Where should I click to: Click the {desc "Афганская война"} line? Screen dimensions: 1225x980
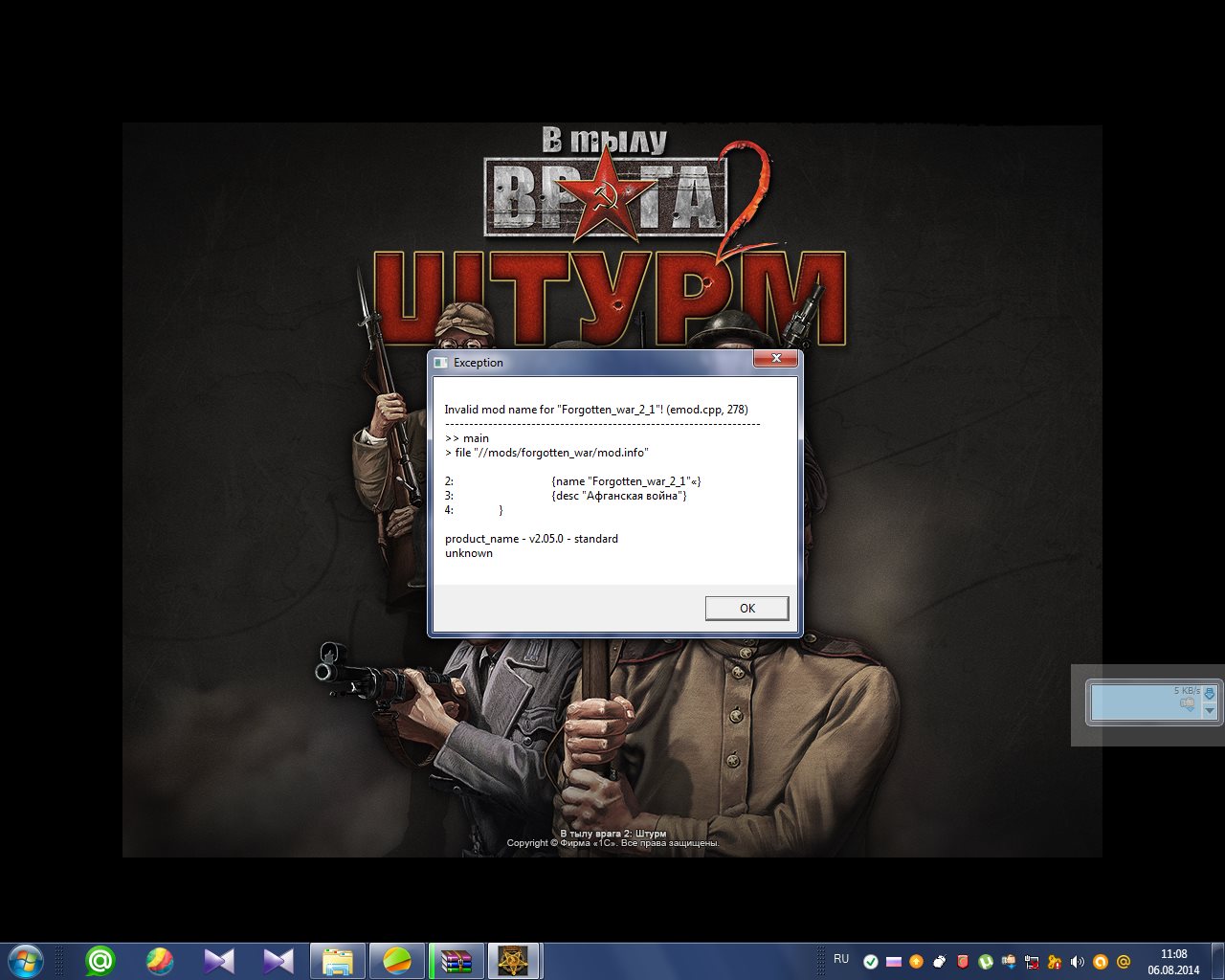pyautogui.click(x=619, y=496)
